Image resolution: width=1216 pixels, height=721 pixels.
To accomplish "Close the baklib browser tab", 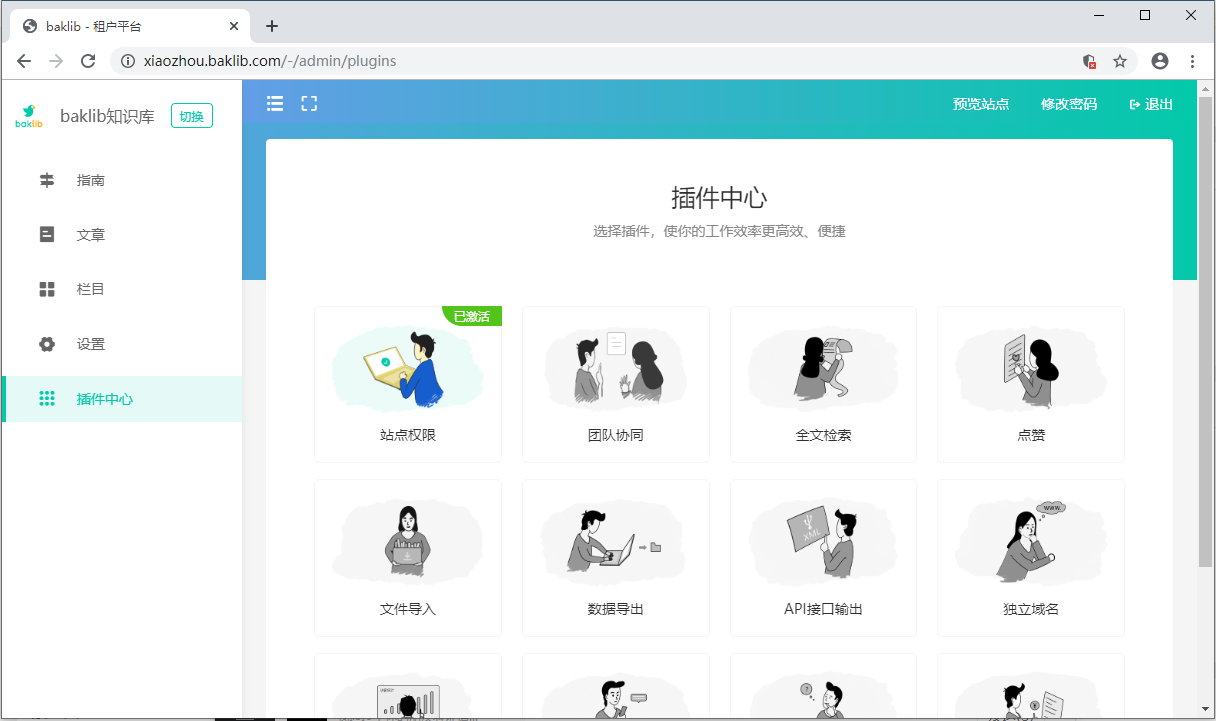I will (235, 26).
